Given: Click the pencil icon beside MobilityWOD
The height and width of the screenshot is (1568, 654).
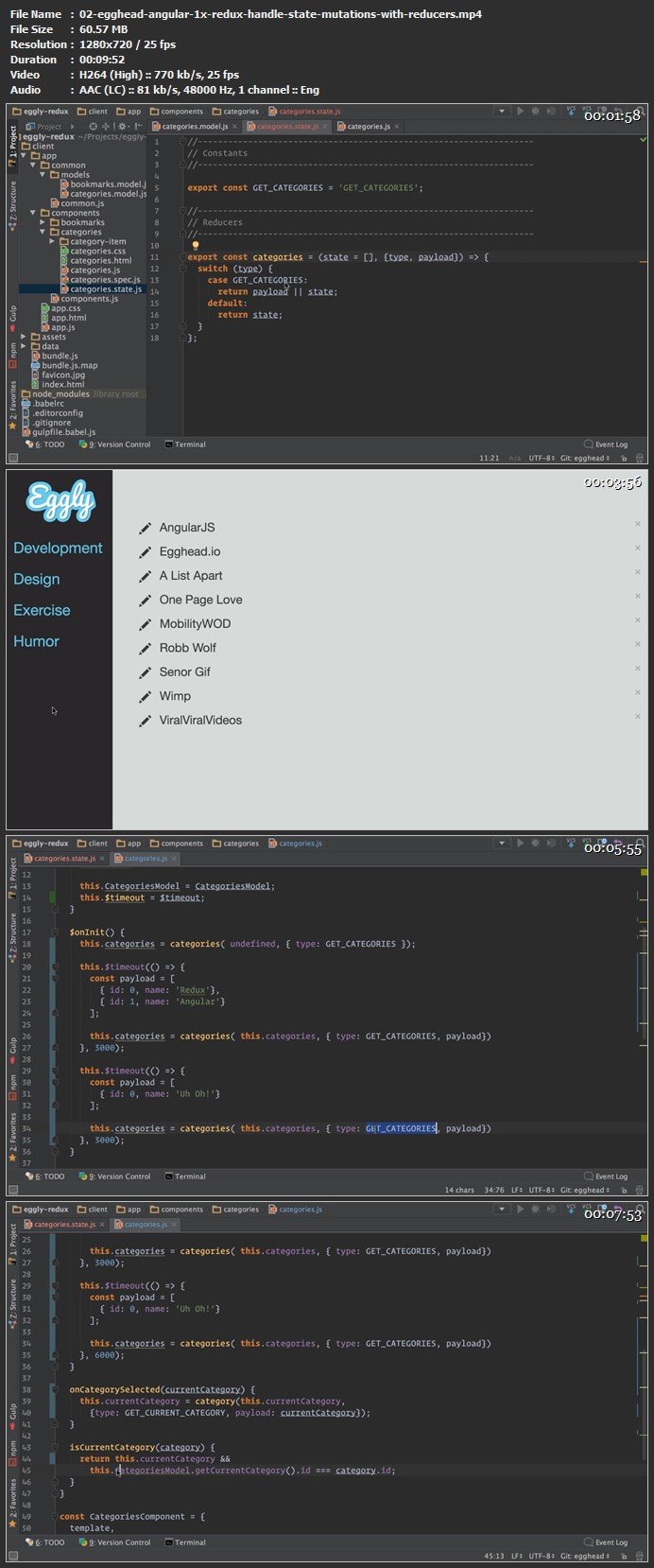Looking at the screenshot, I should tap(145, 624).
